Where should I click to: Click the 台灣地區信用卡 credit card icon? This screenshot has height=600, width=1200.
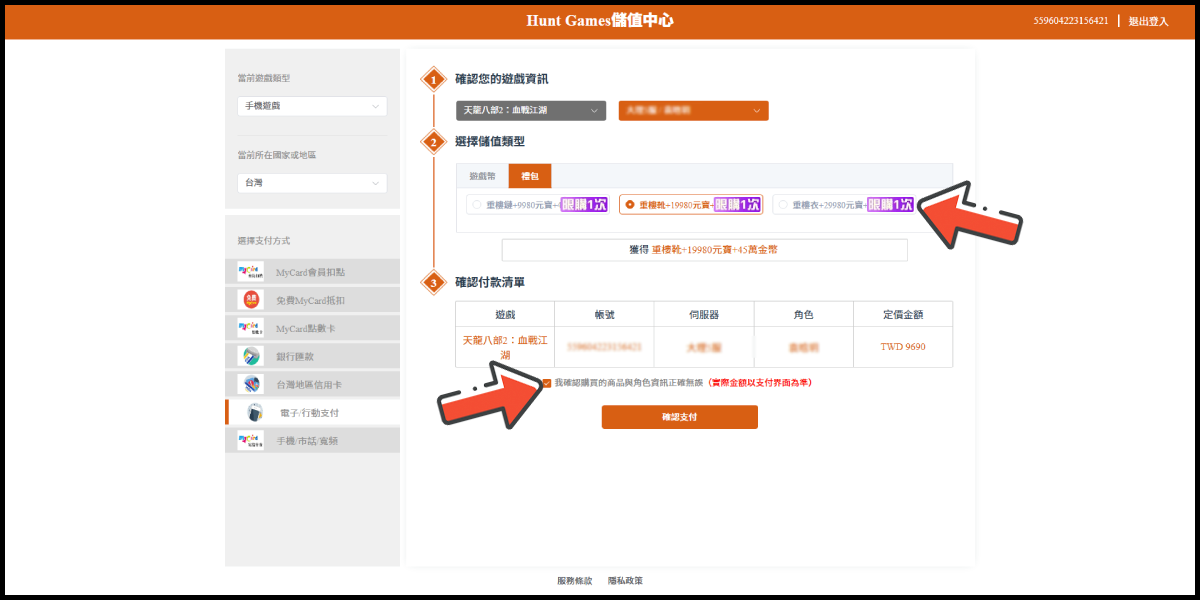pos(250,384)
